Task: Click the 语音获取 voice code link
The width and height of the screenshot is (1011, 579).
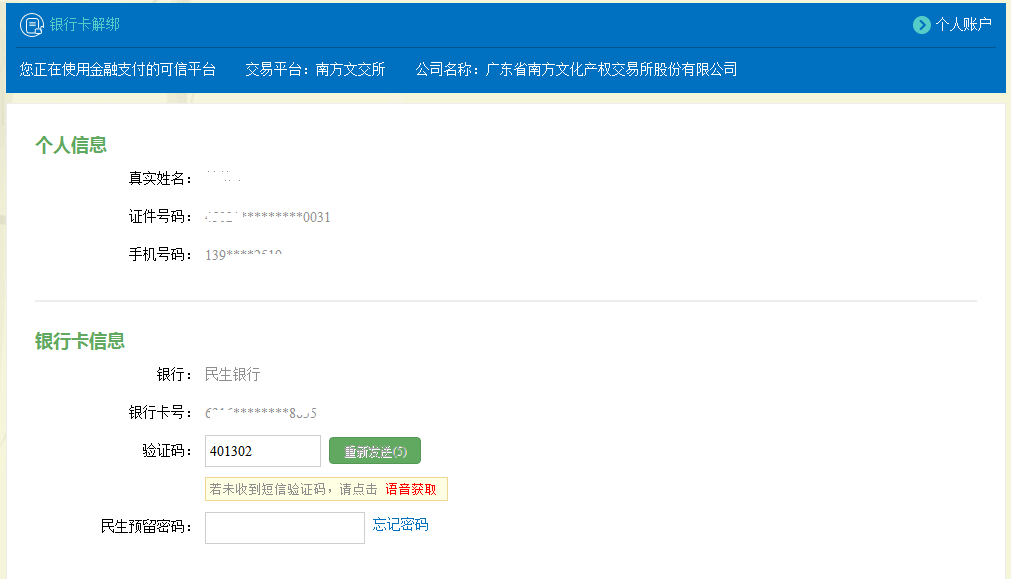Action: 411,489
